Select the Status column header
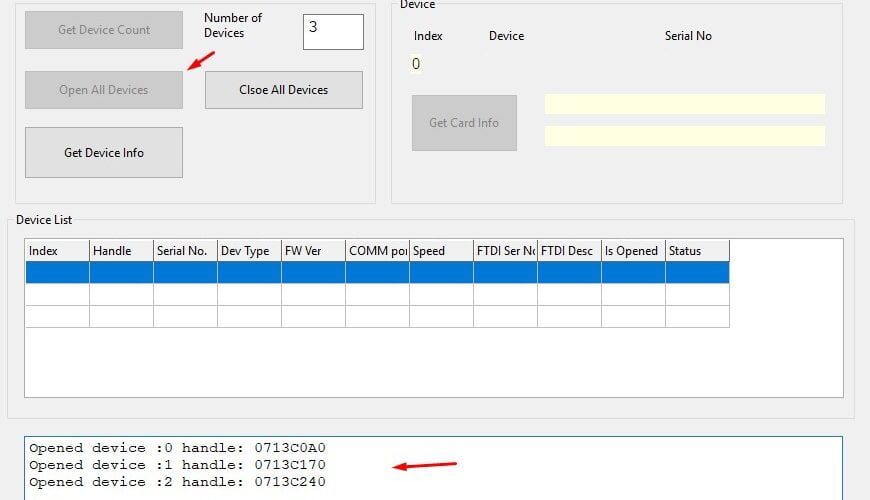 coord(697,251)
